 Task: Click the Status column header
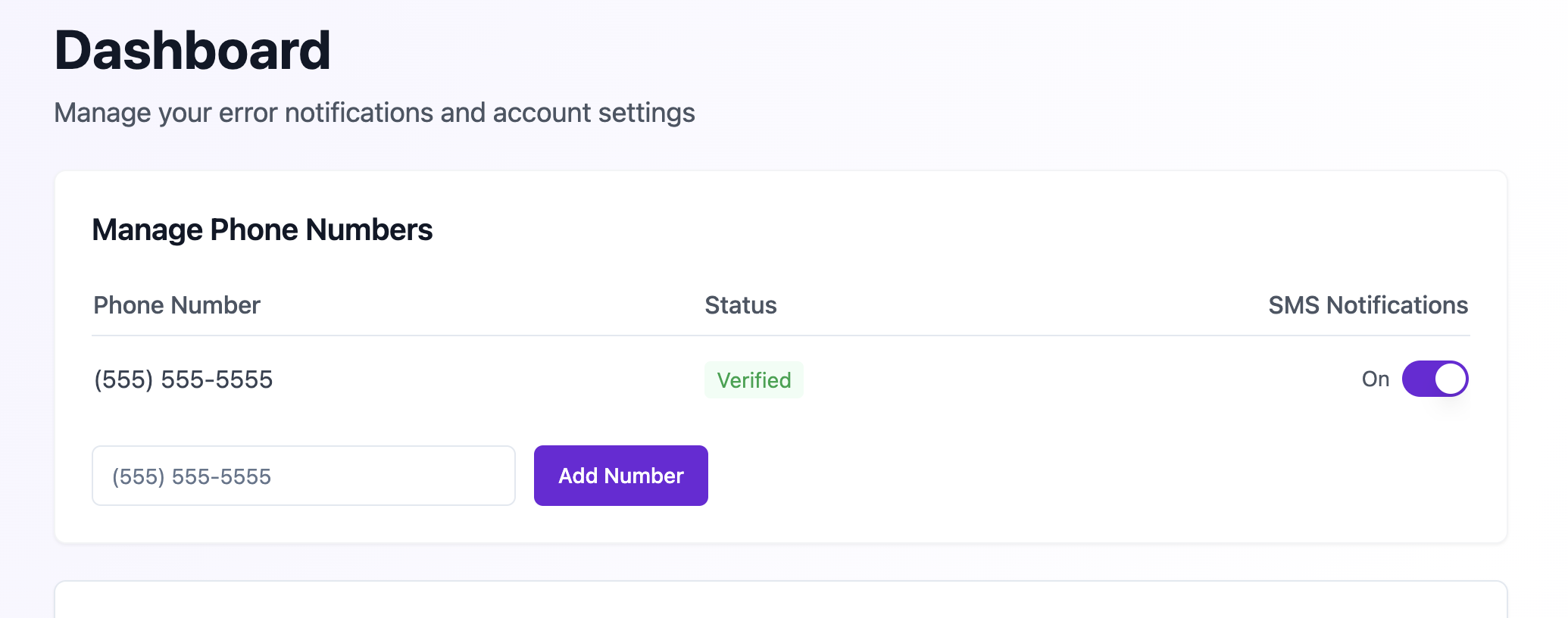click(x=741, y=305)
